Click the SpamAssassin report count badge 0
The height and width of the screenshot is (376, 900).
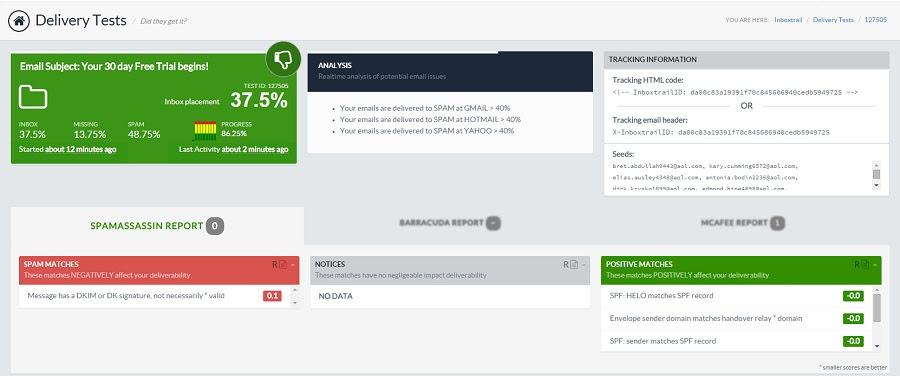(x=215, y=226)
